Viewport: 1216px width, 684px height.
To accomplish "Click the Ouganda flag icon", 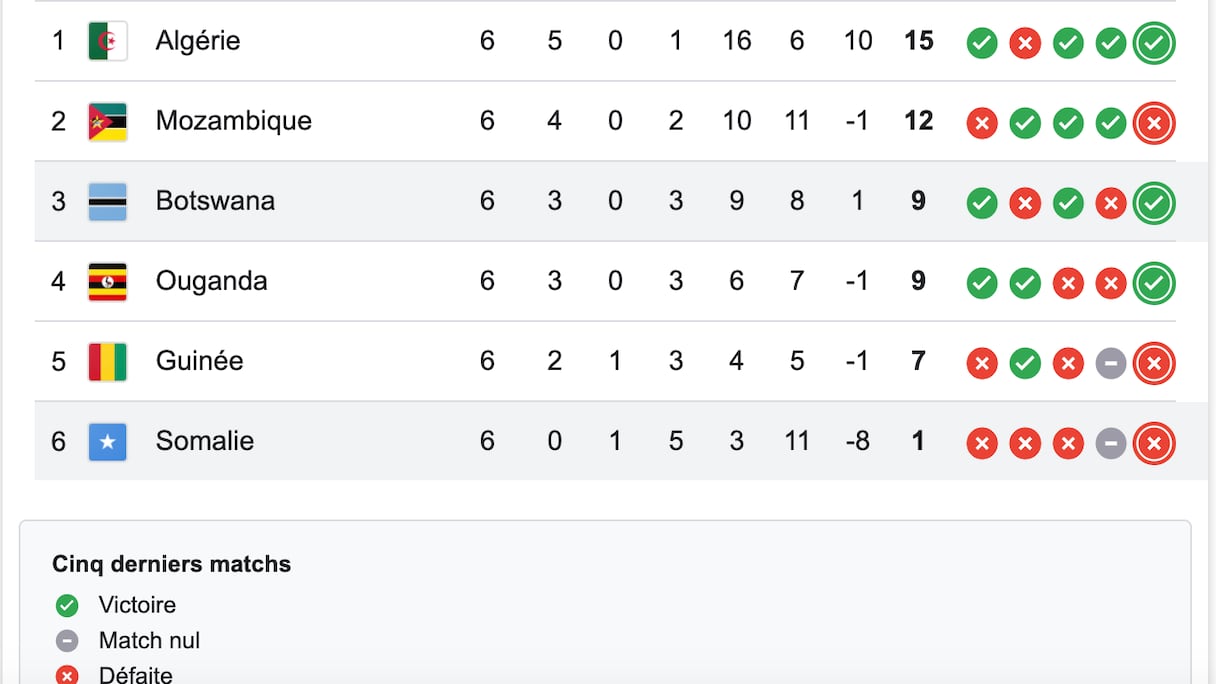I will [x=107, y=282].
